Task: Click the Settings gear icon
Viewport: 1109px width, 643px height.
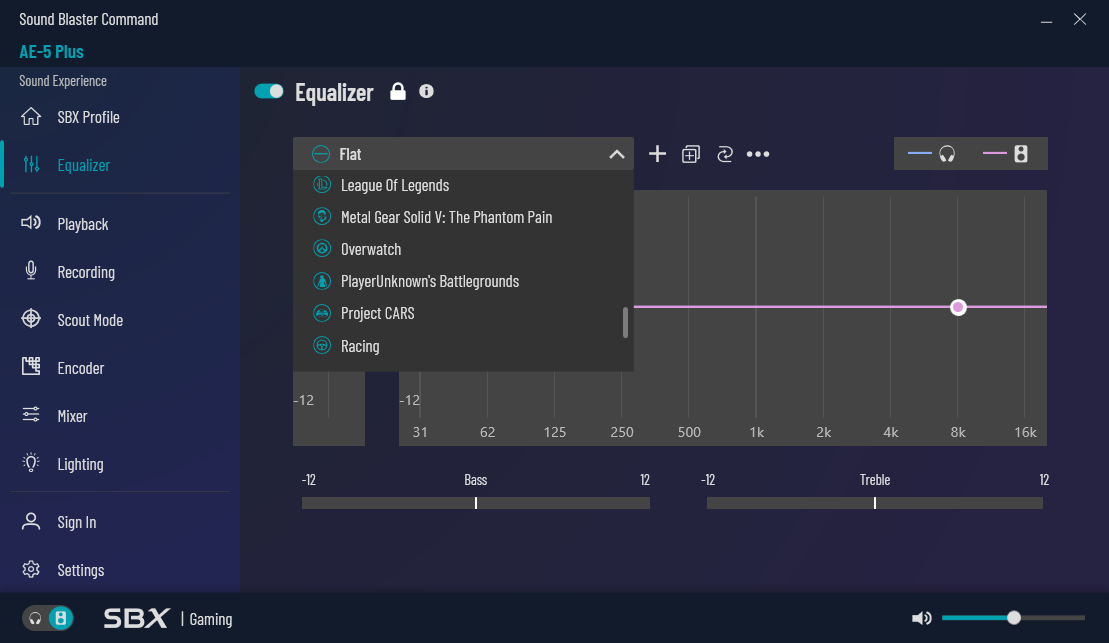Action: click(31, 569)
